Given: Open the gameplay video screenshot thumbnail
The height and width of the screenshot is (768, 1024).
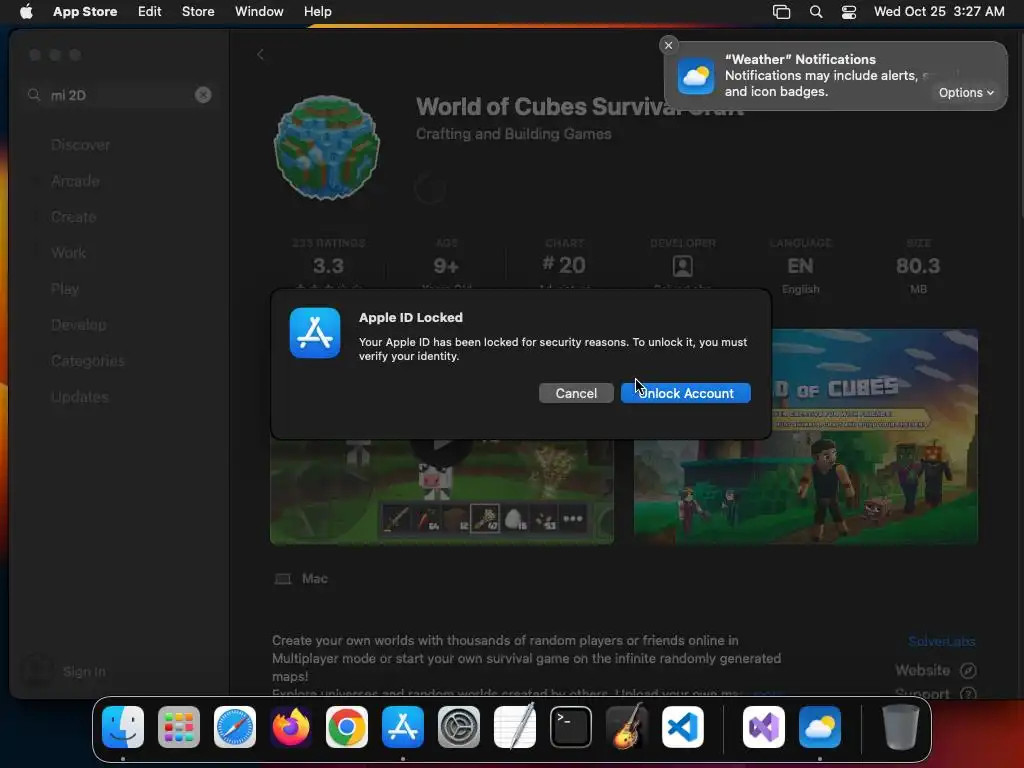Looking at the screenshot, I should coord(441,491).
